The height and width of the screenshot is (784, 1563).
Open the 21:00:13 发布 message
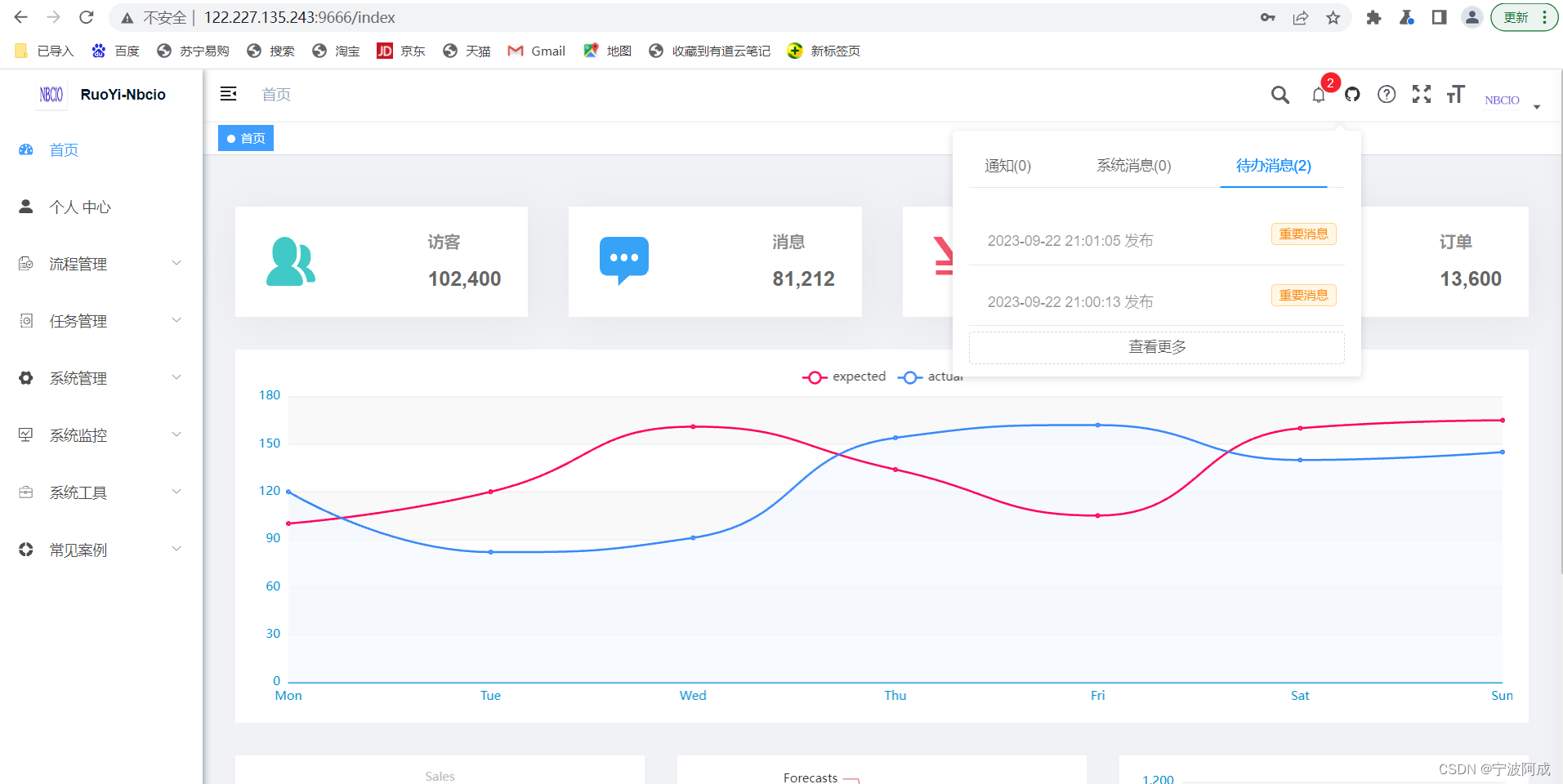[x=1070, y=302]
